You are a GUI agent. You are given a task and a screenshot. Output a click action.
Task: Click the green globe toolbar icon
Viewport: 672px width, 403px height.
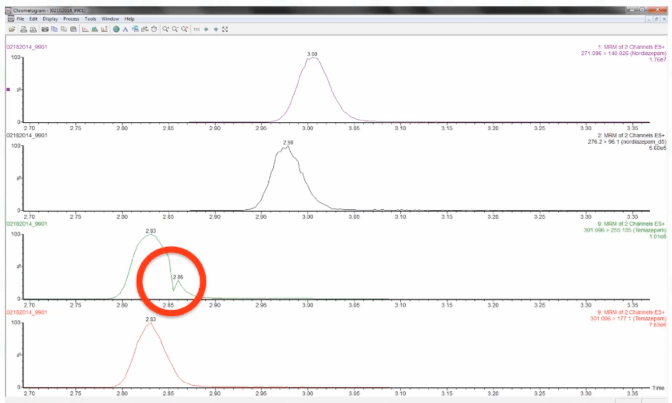tap(116, 29)
